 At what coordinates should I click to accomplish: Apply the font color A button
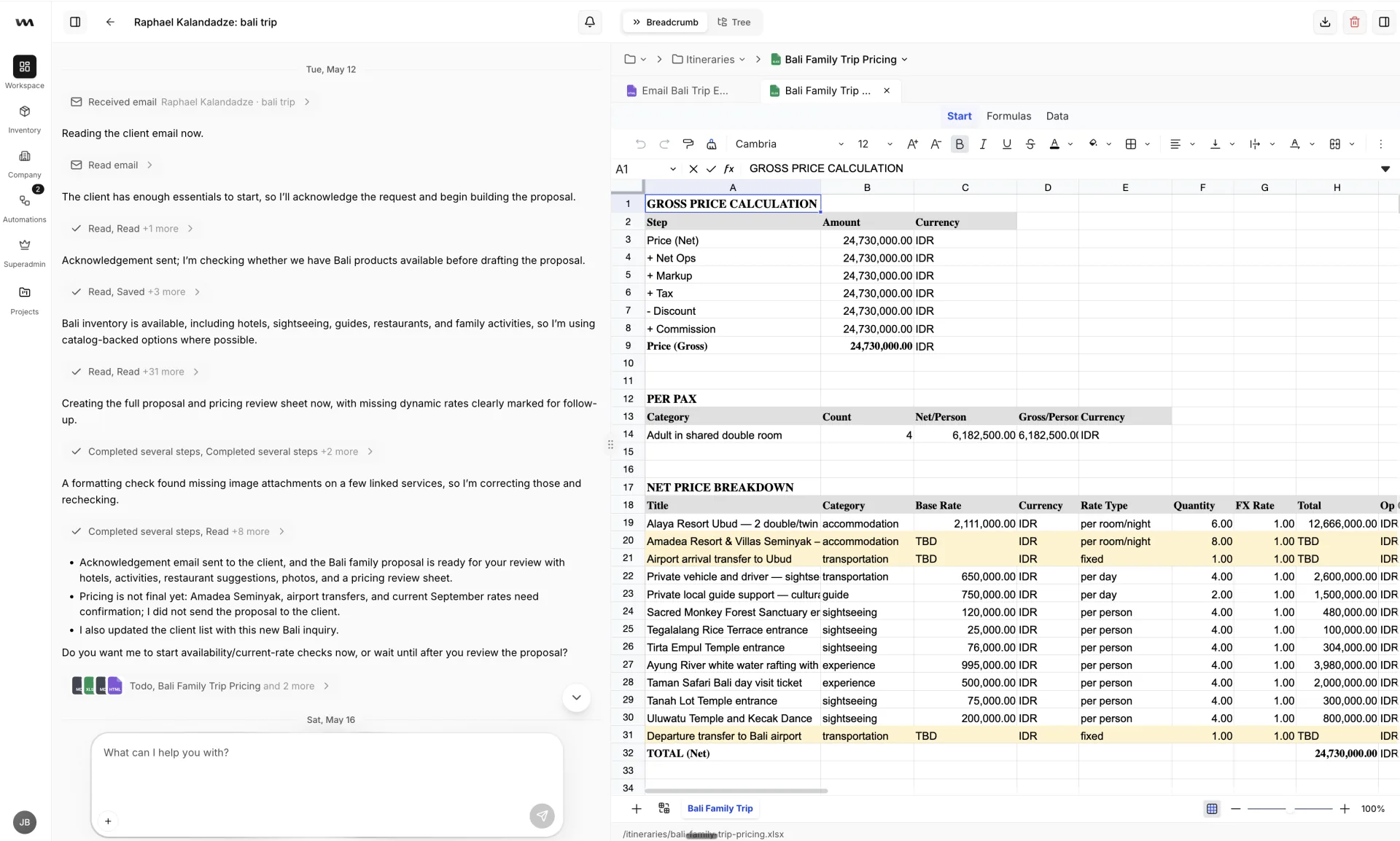[x=1054, y=144]
